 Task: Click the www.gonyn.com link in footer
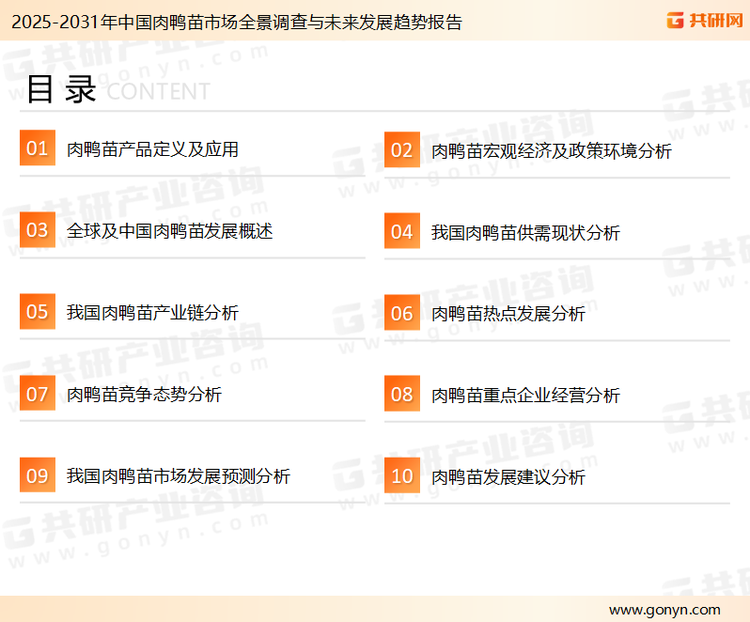click(664, 610)
